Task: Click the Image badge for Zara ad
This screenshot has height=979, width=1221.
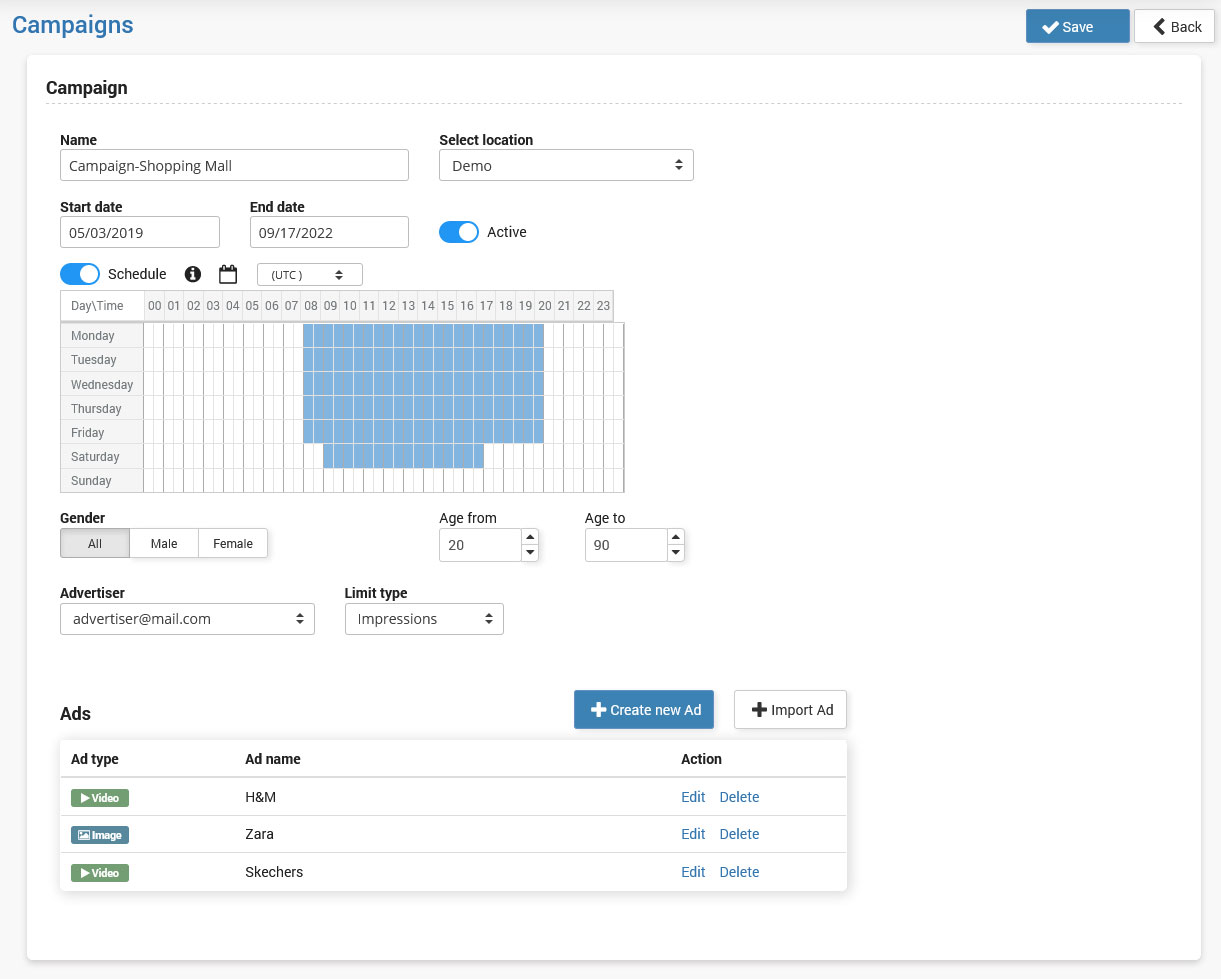Action: coord(100,835)
